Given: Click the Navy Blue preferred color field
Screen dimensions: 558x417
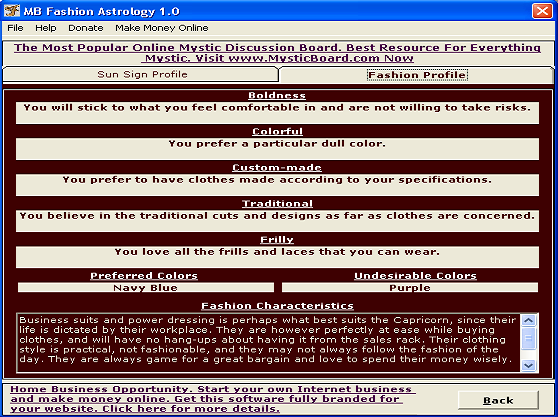Looking at the screenshot, I should pos(146,287).
